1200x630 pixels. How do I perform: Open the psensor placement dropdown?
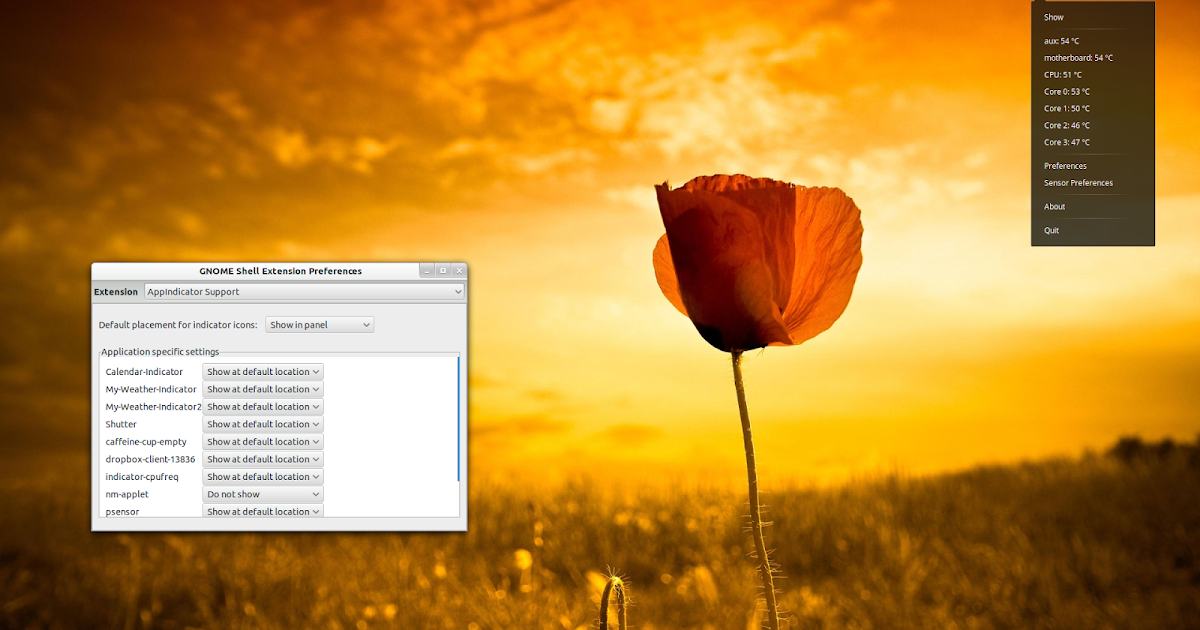[x=262, y=511]
